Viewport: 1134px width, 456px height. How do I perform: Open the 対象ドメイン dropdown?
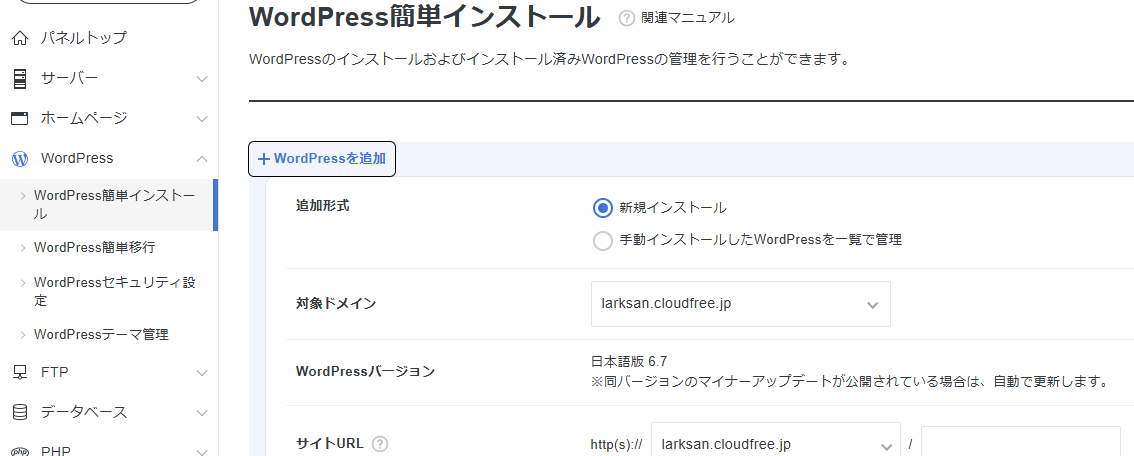tap(741, 304)
